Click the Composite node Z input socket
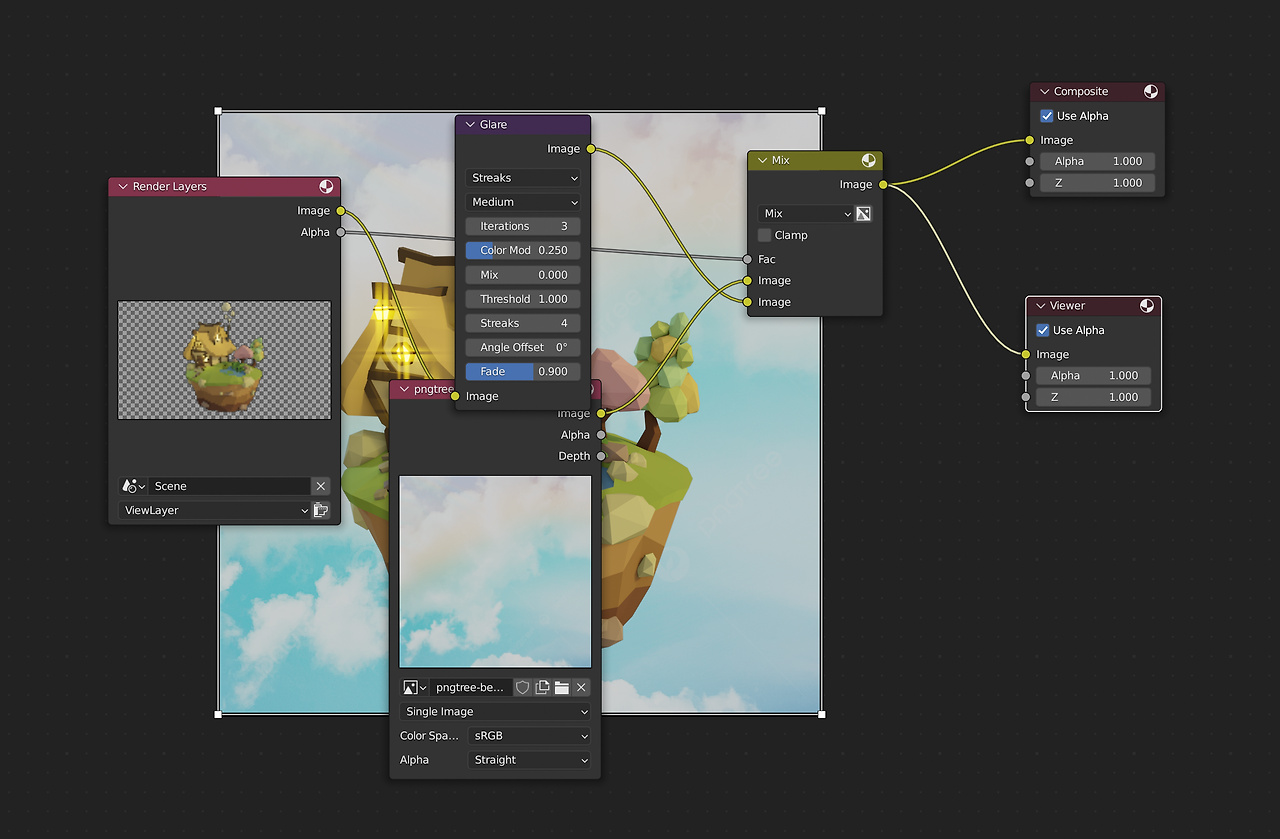1280x839 pixels. pos(1030,183)
